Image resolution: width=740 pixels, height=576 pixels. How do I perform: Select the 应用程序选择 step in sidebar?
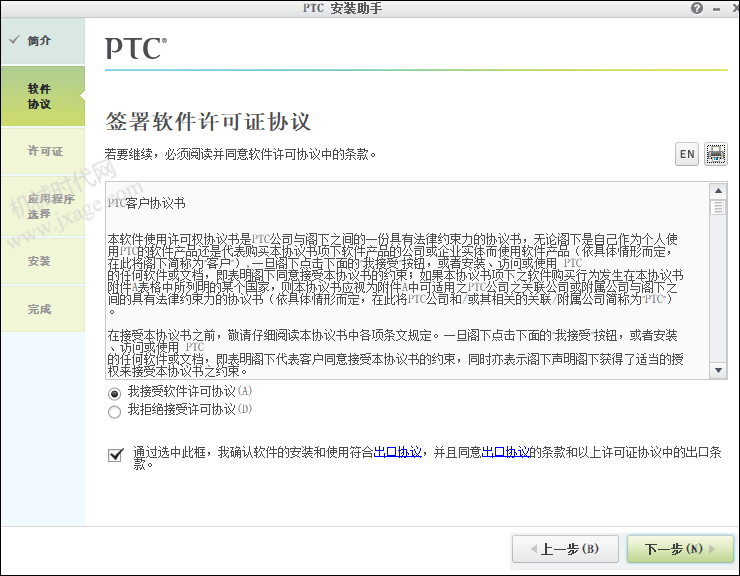[43, 206]
